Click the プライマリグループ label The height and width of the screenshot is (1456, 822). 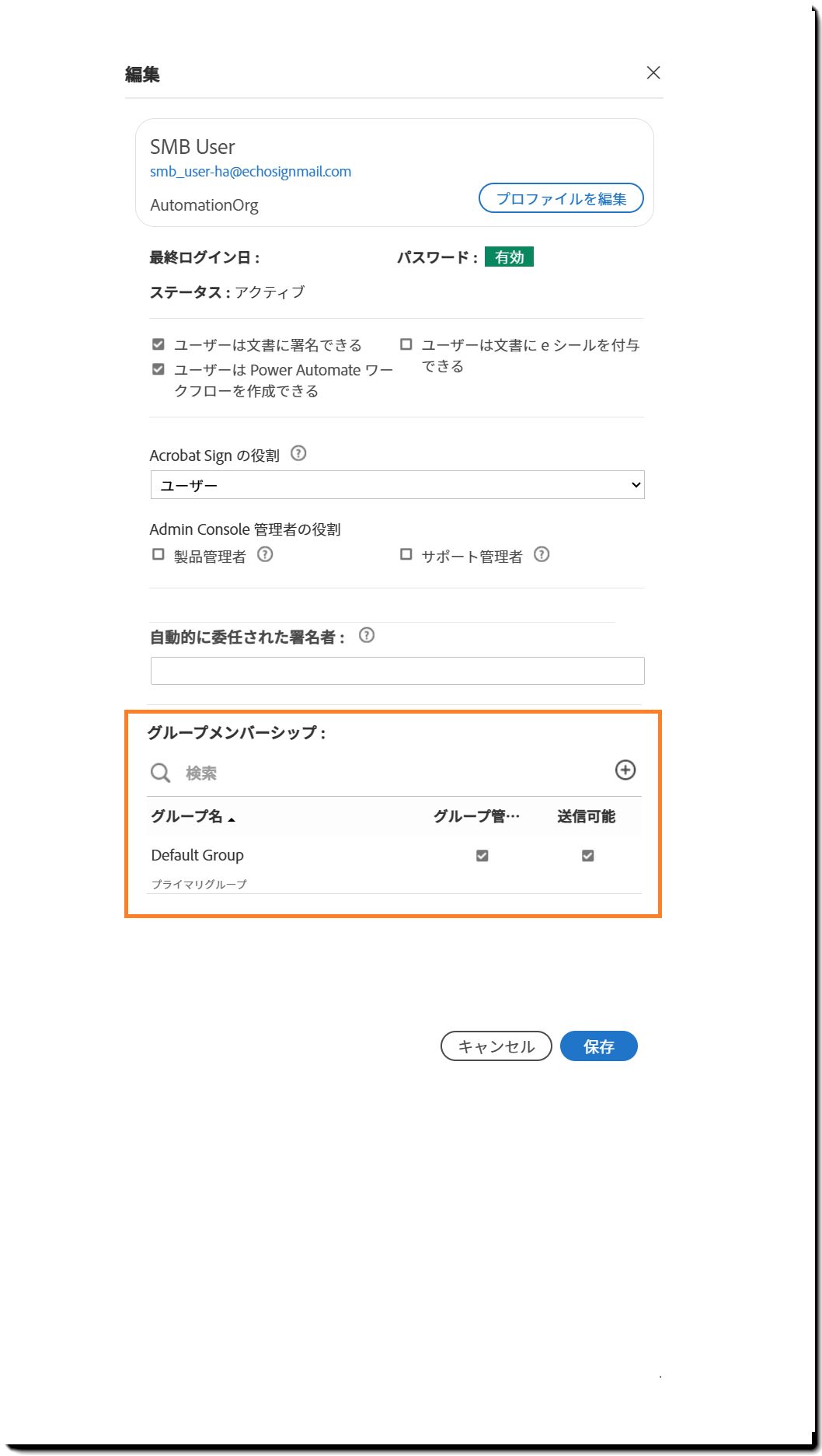point(199,884)
